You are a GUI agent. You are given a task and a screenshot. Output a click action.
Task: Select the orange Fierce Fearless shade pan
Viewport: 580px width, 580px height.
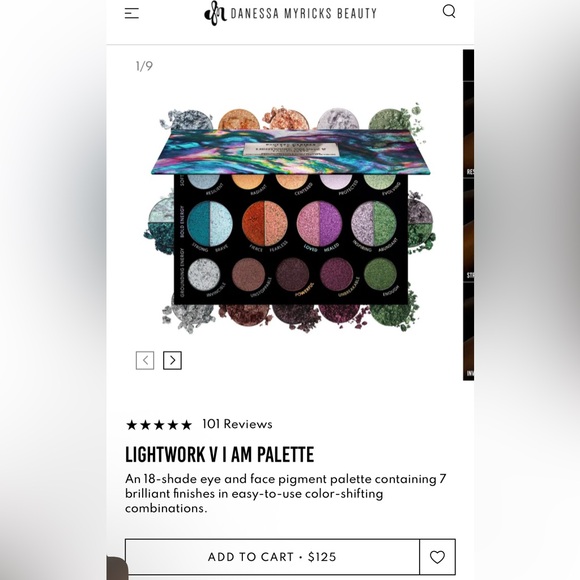pos(264,224)
